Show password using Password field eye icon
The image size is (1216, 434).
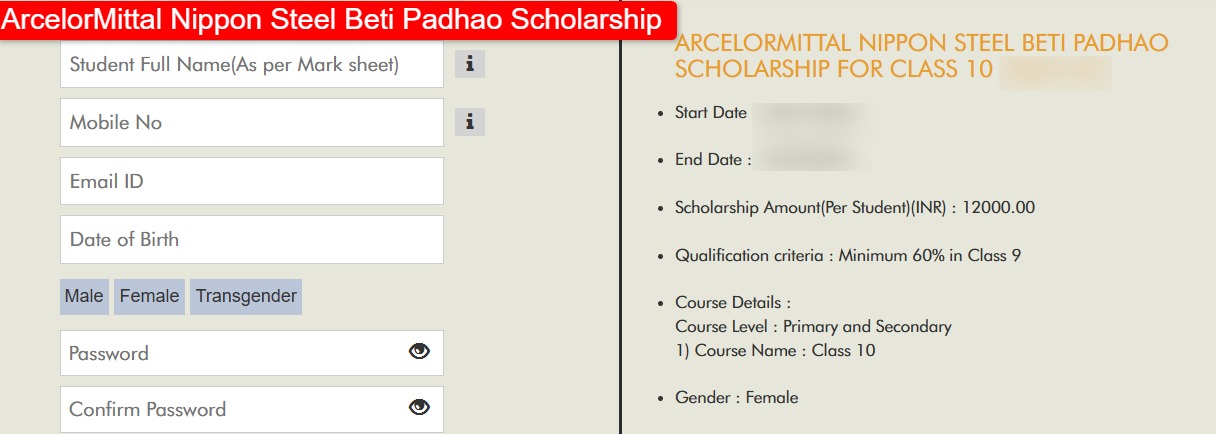419,351
